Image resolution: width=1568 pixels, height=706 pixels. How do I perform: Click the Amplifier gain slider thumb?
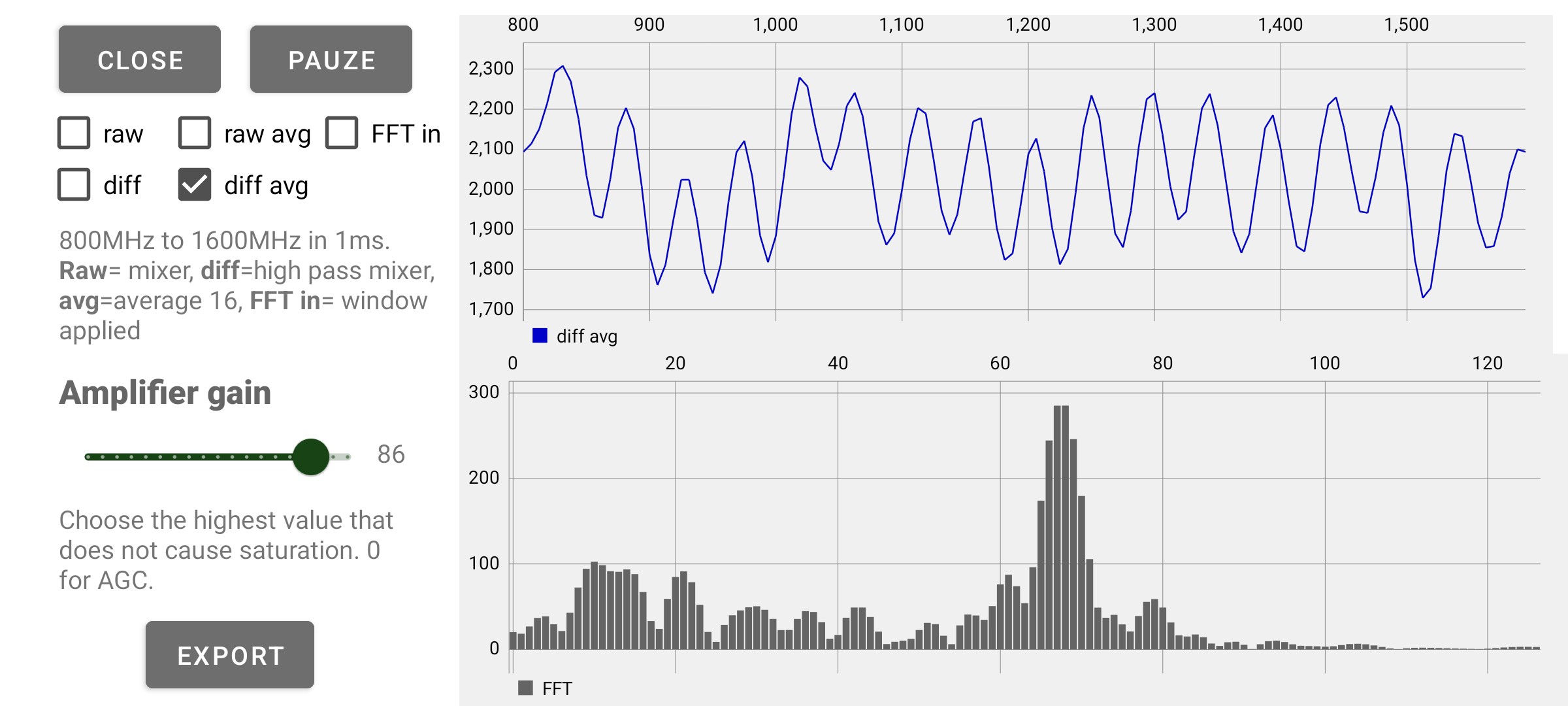tap(311, 457)
